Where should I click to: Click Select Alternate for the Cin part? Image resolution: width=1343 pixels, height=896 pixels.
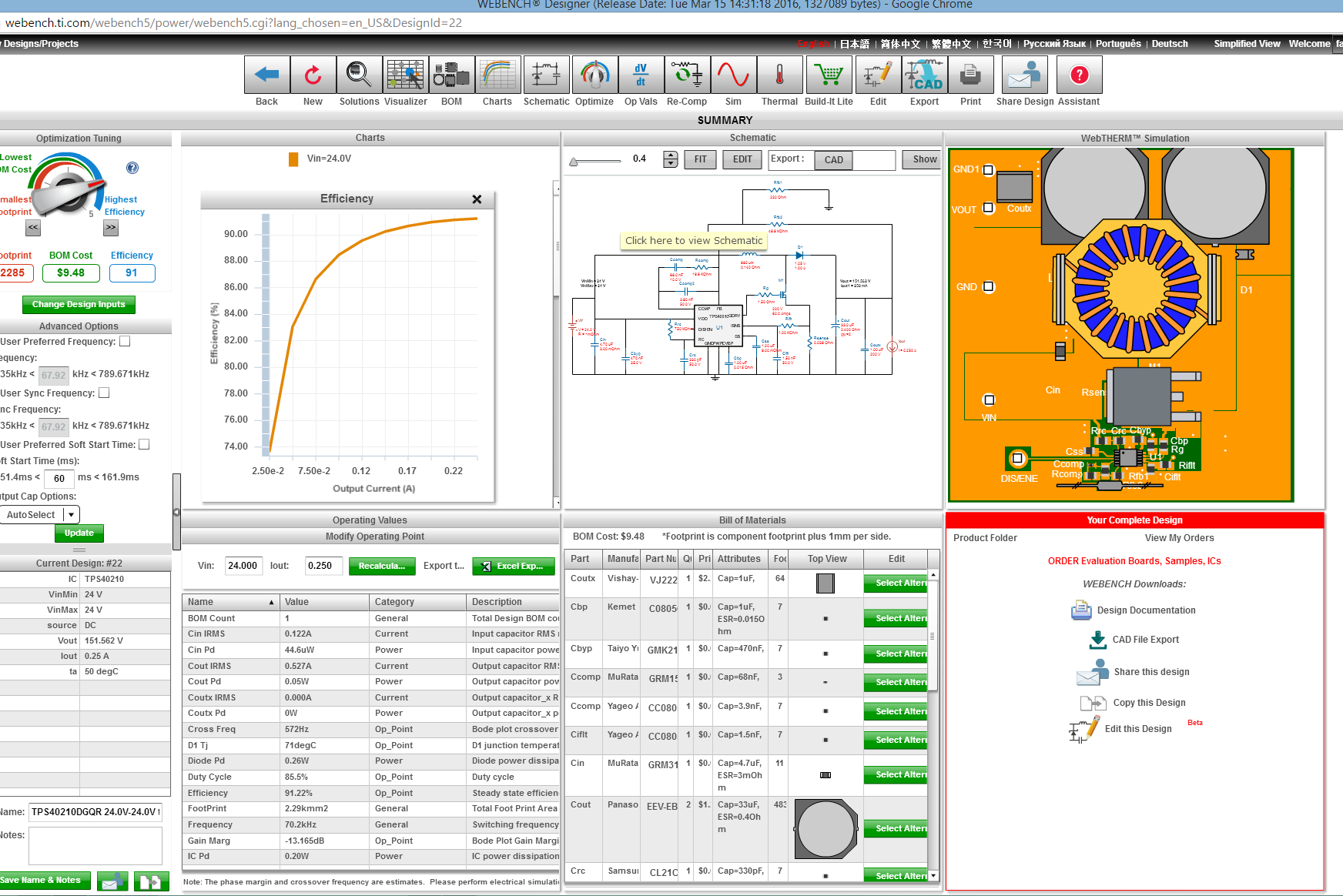pos(896,775)
